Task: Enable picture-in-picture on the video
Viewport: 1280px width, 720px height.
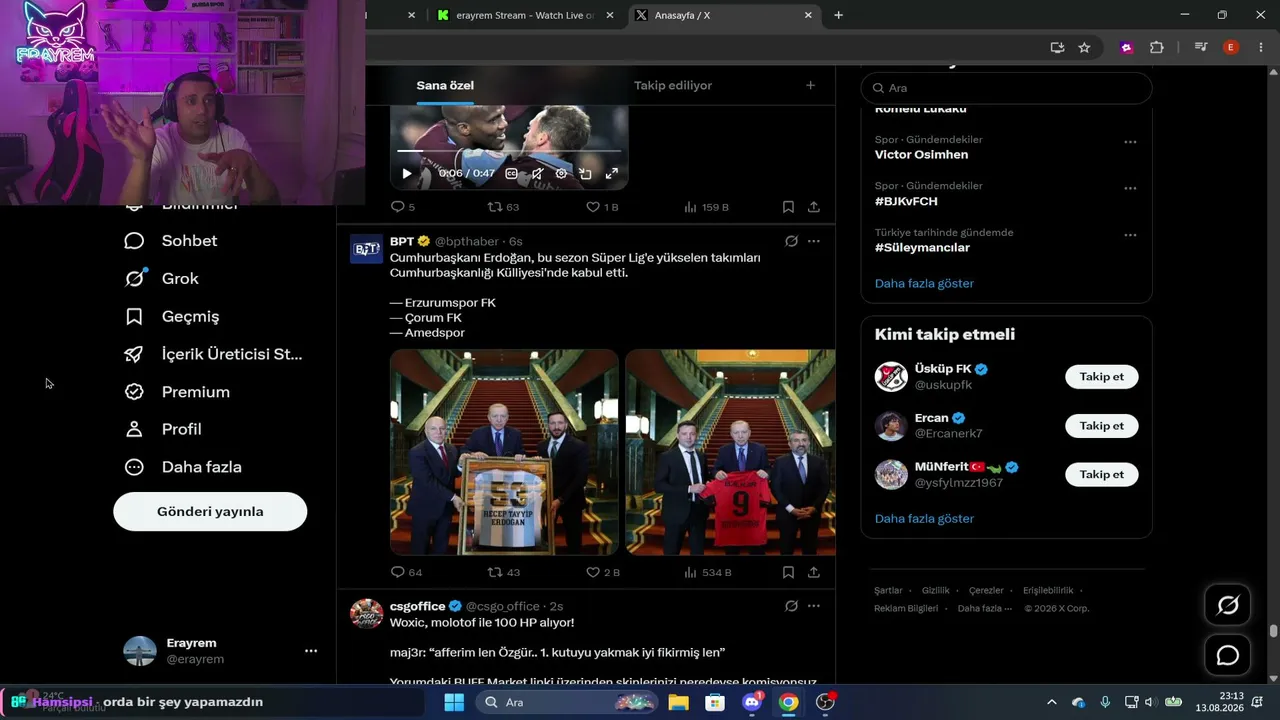Action: click(585, 174)
